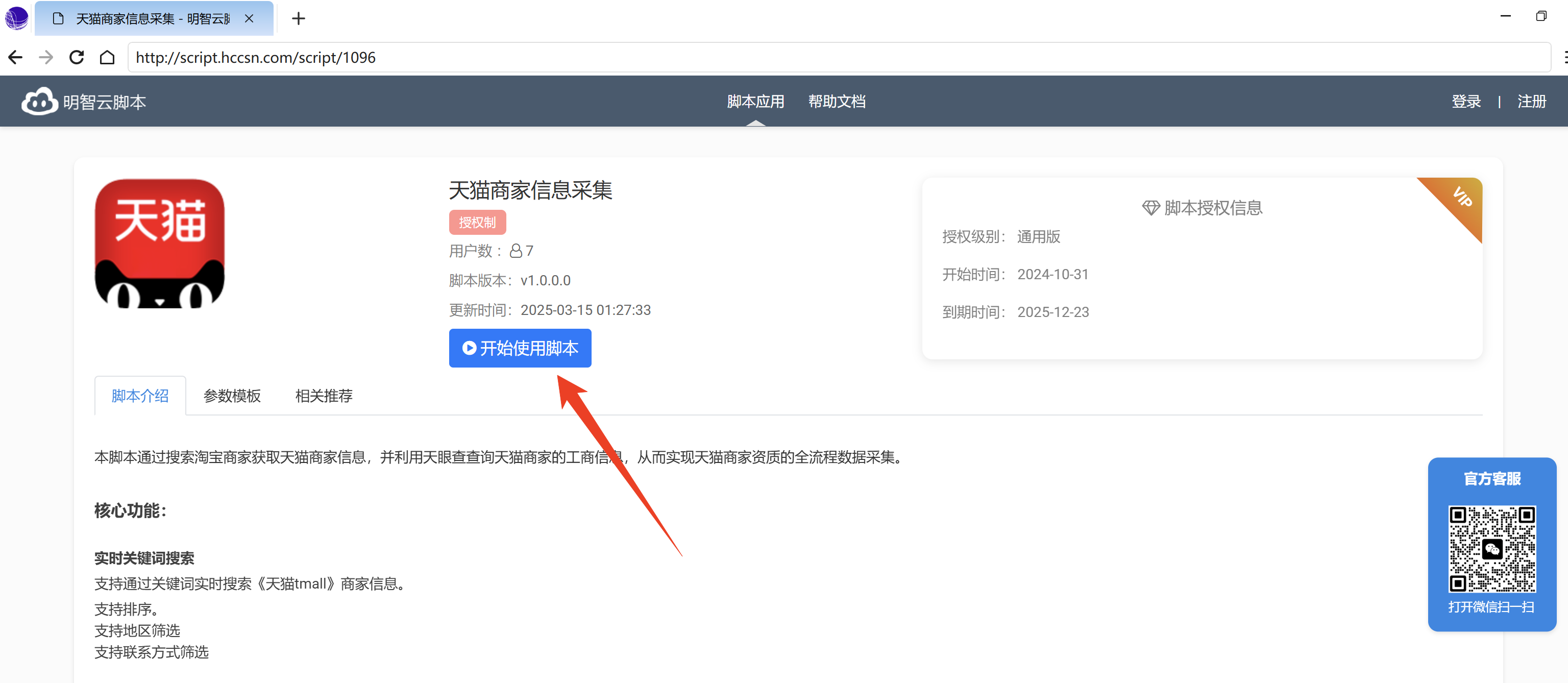This screenshot has width=1568, height=683.
Task: Click the expiry date 2025-12-23
Action: (1052, 312)
